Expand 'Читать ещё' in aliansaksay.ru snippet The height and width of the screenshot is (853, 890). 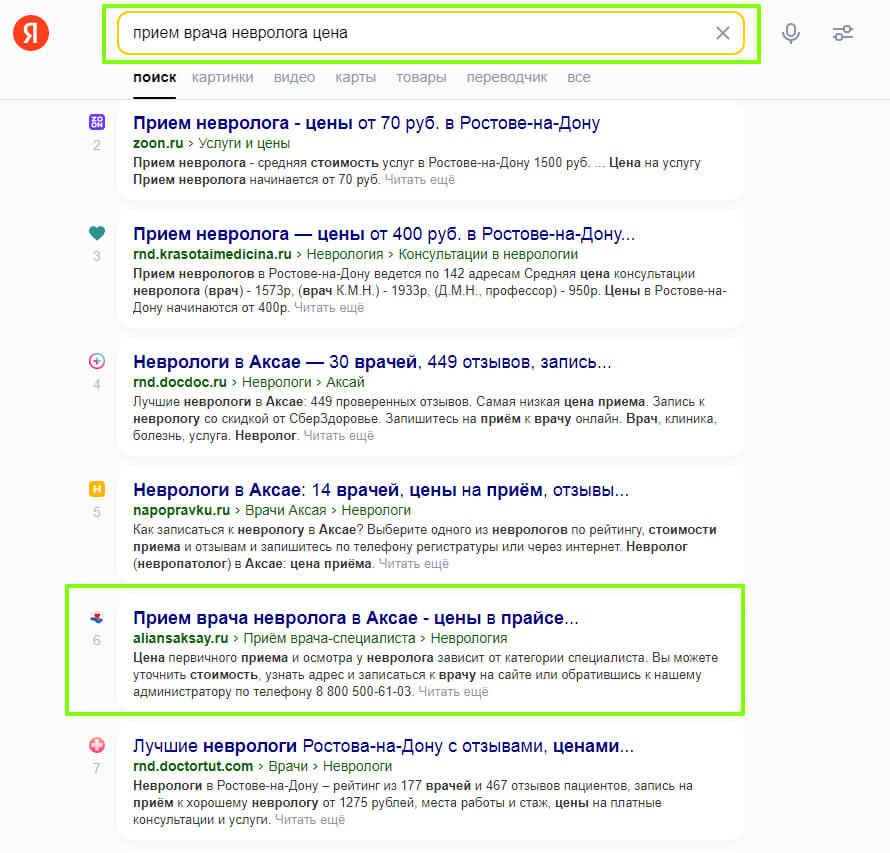coord(453,692)
